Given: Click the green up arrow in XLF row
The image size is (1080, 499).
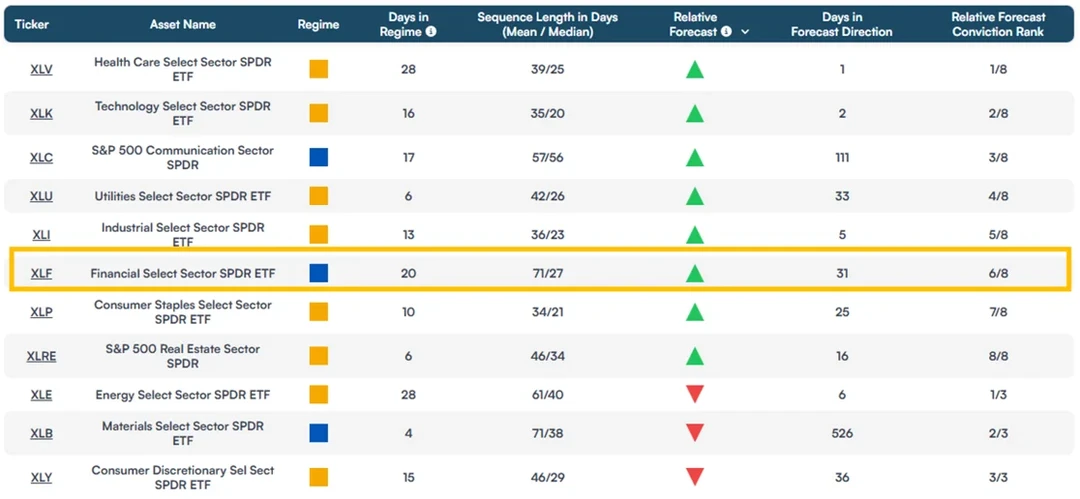Looking at the screenshot, I should click(695, 274).
